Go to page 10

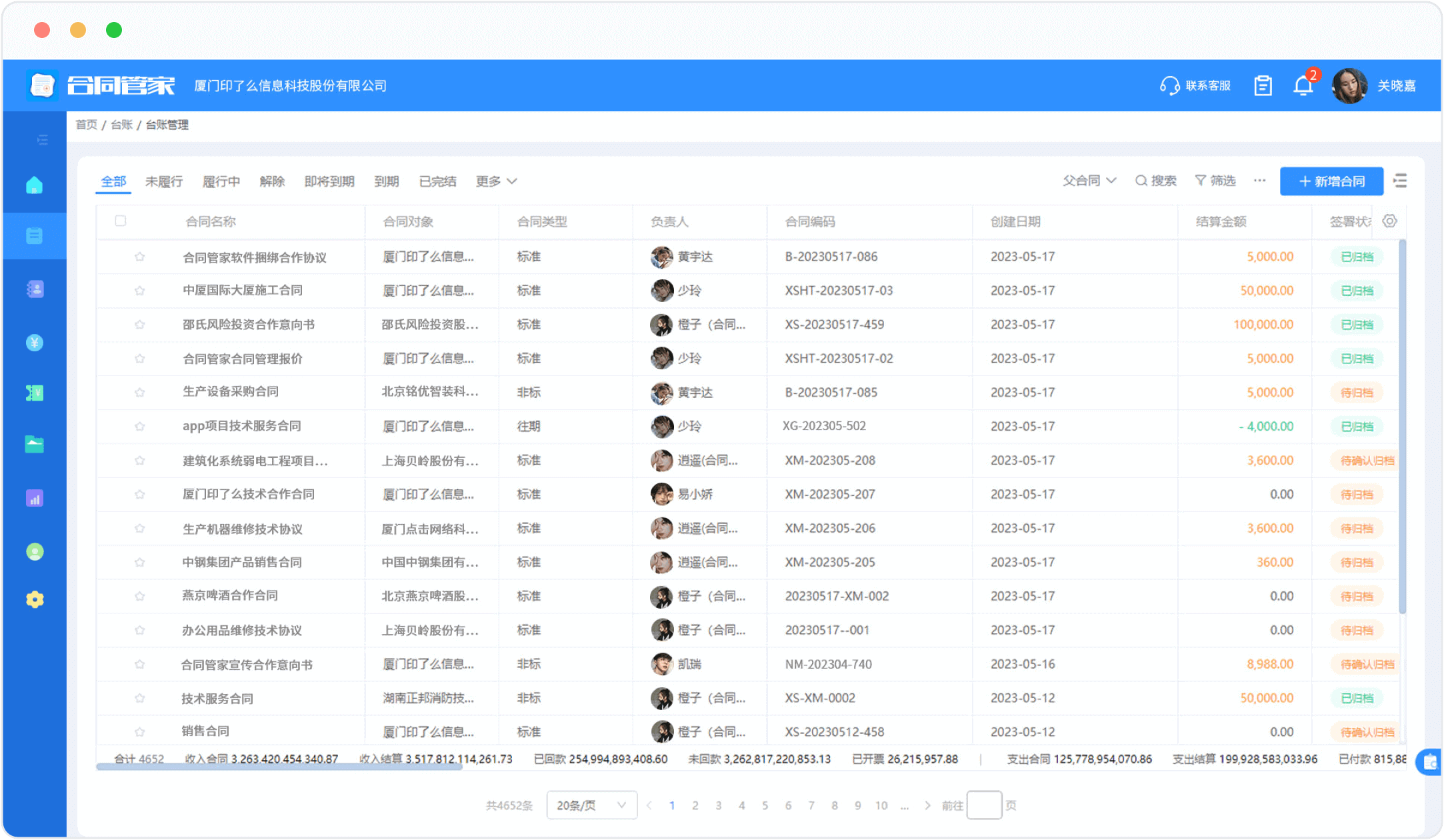click(881, 805)
